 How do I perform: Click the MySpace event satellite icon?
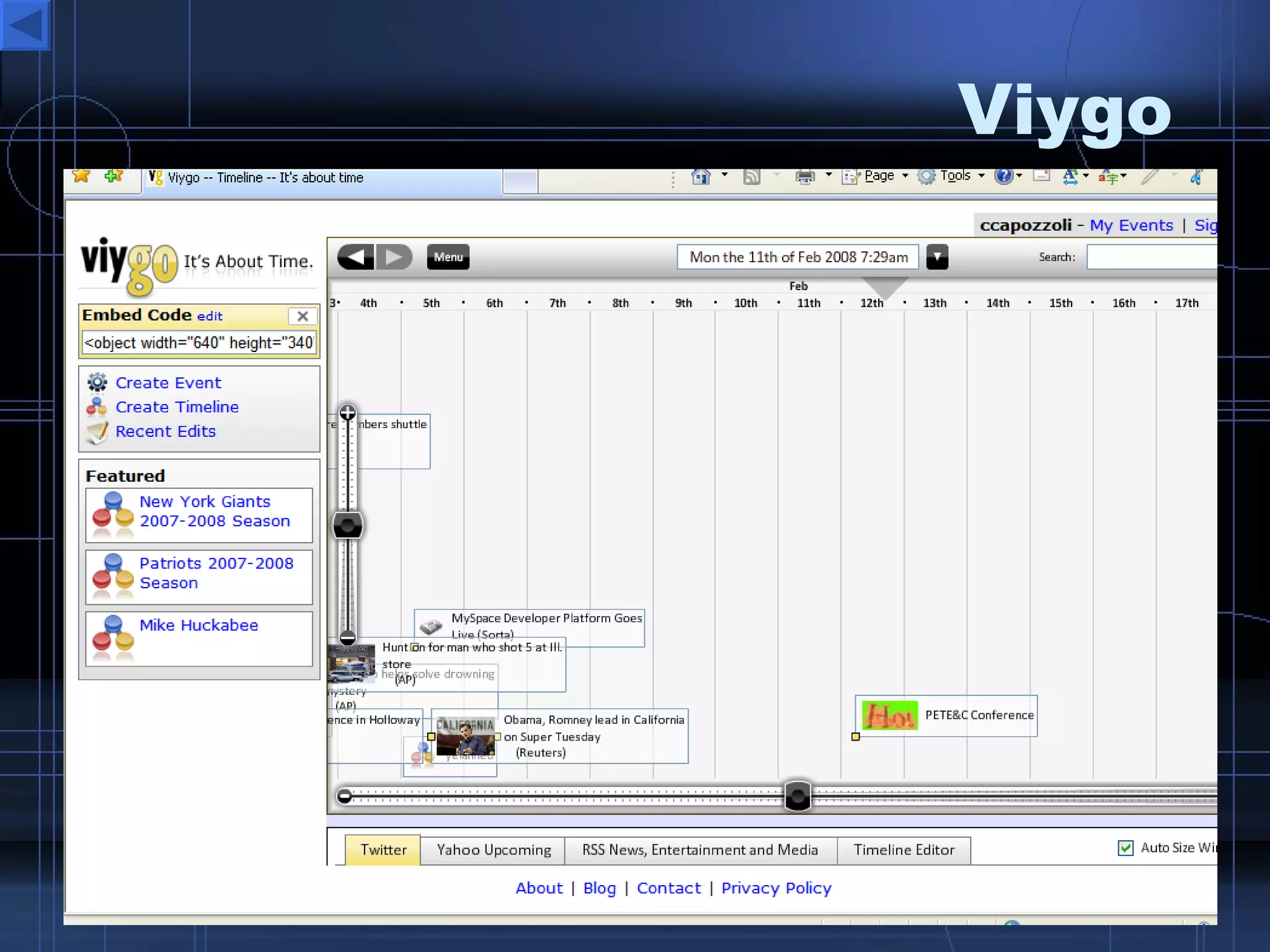(431, 627)
